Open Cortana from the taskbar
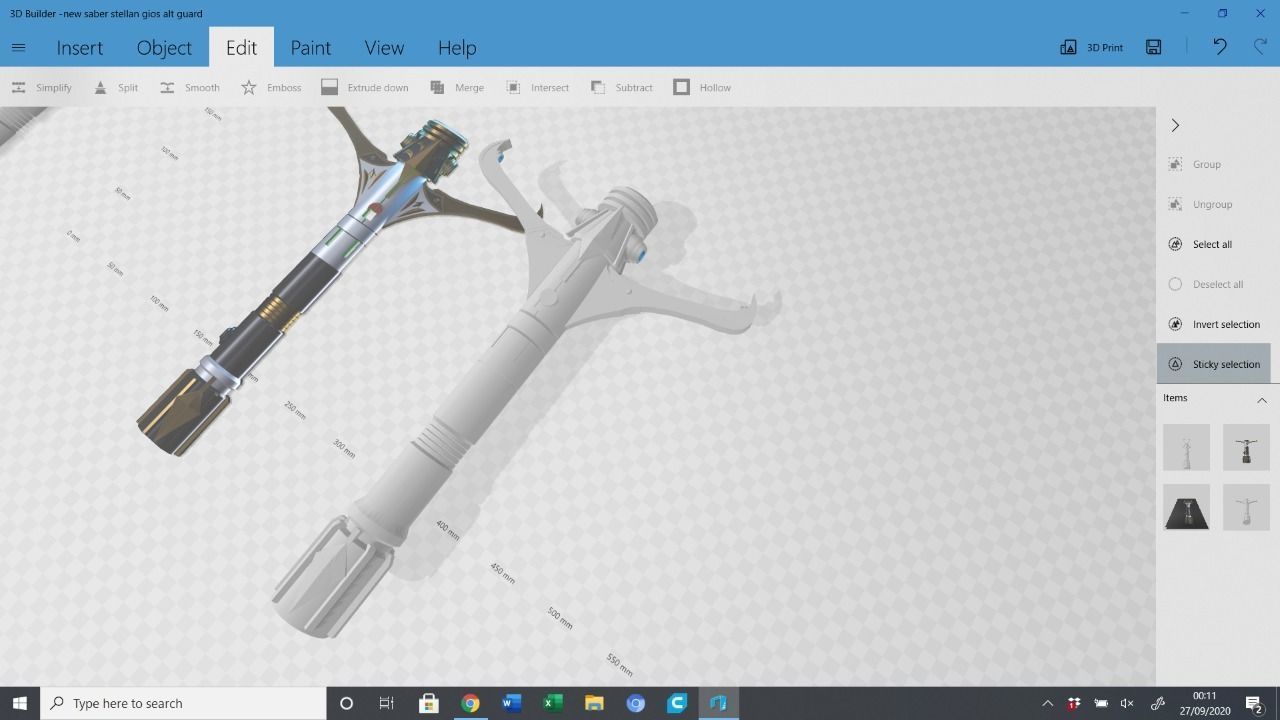 coord(346,703)
